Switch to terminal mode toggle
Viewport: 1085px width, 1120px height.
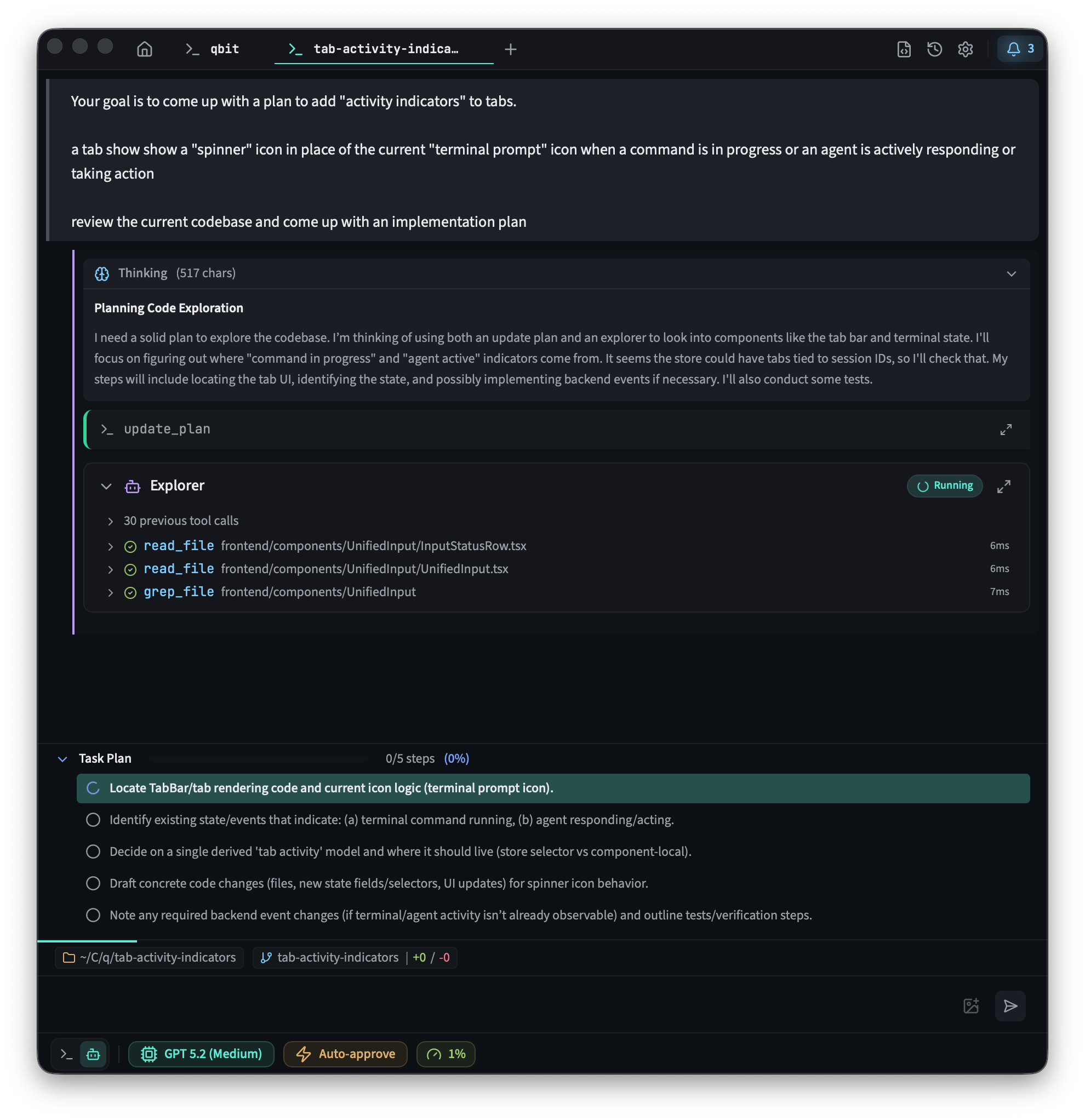point(66,1055)
